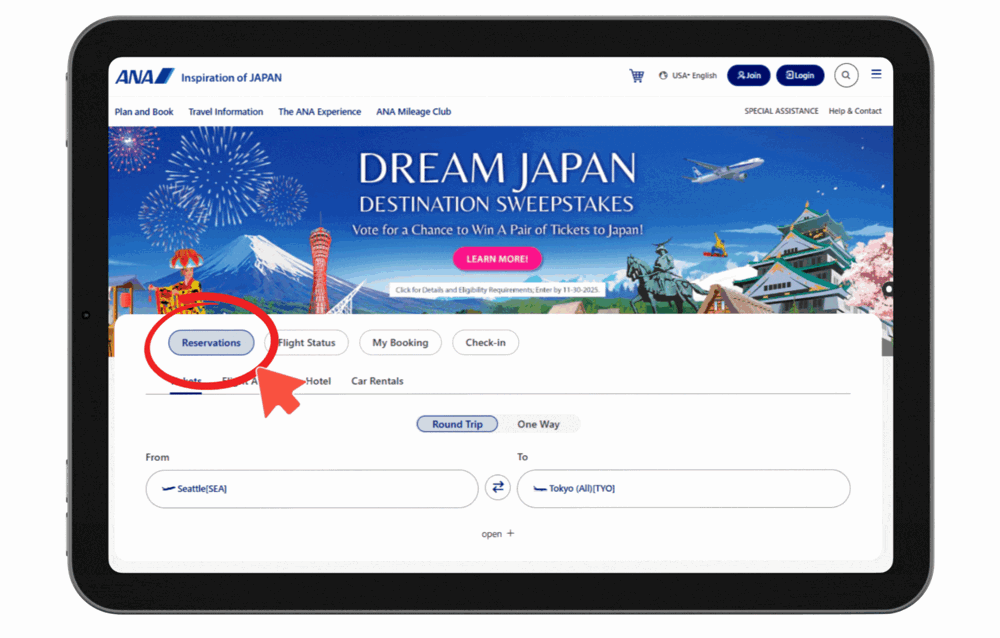The width and height of the screenshot is (1000, 638).
Task: Select the Round Trip option
Action: (x=457, y=424)
